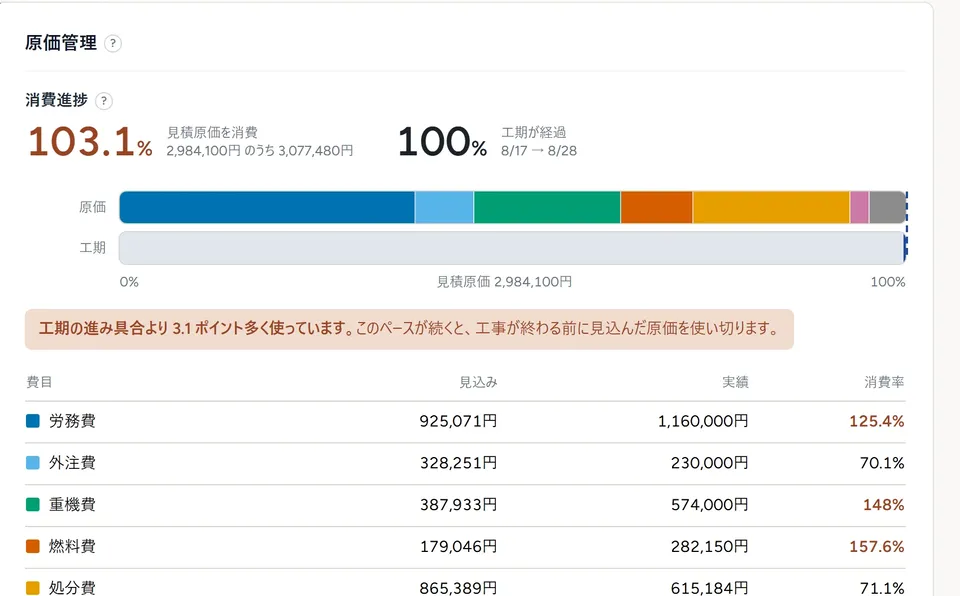The width and height of the screenshot is (960, 596).
Task: Click the 157.6% consumption rate
Action: point(877,546)
